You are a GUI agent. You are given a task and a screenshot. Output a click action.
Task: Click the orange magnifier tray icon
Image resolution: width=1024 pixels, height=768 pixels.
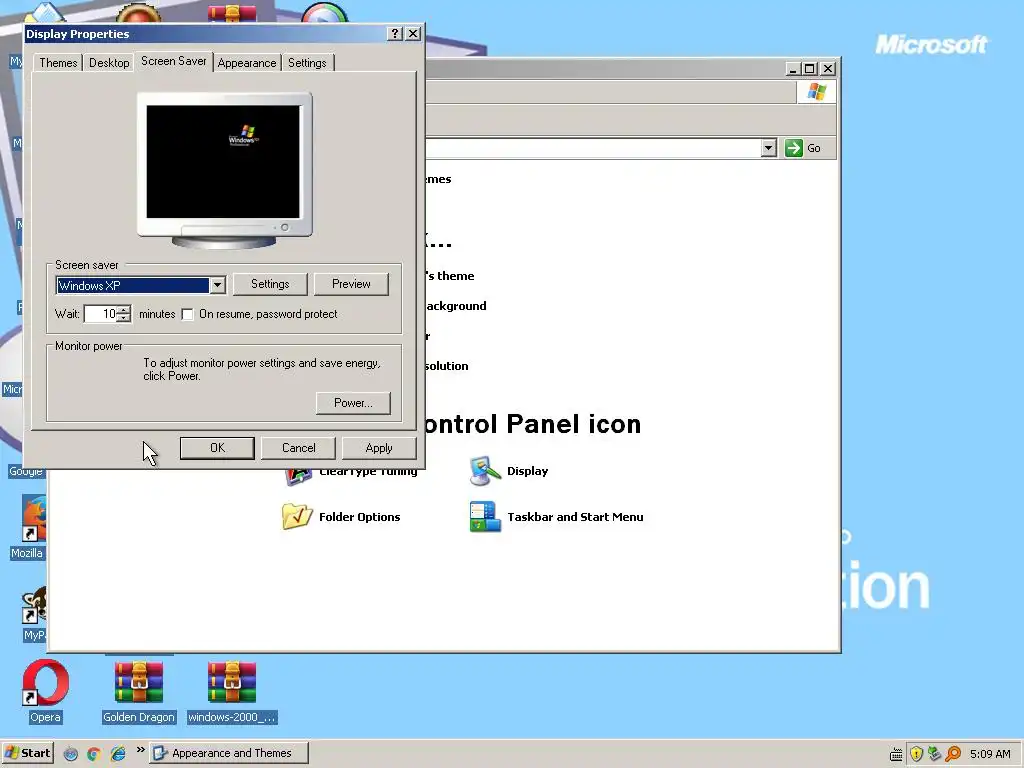pyautogui.click(x=953, y=754)
